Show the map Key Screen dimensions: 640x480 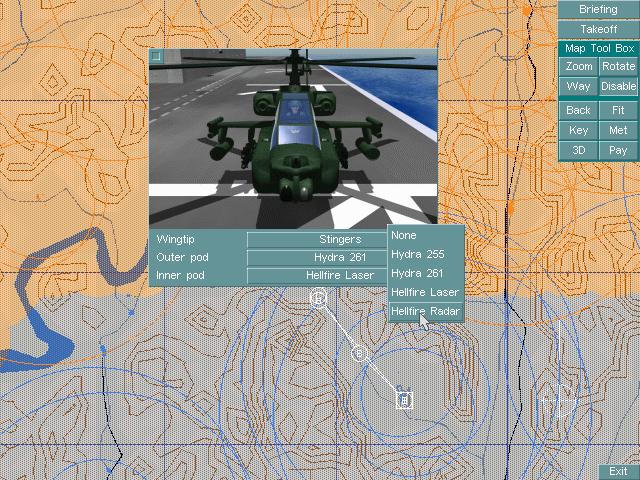pyautogui.click(x=578, y=130)
